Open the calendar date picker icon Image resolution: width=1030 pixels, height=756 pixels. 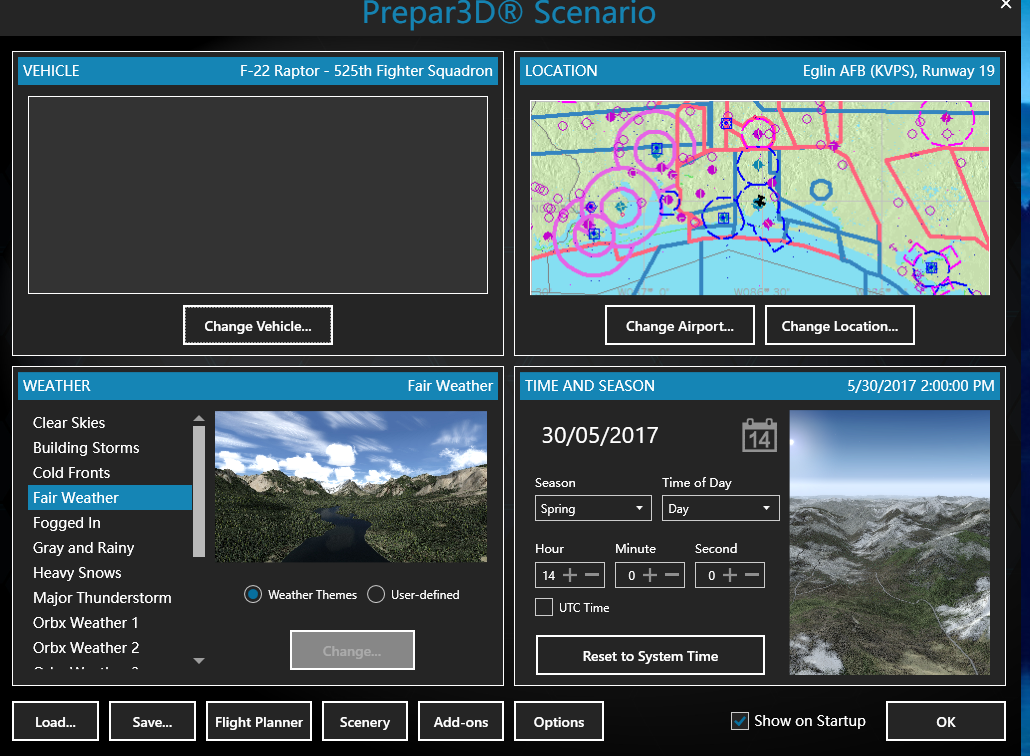pyautogui.click(x=759, y=436)
